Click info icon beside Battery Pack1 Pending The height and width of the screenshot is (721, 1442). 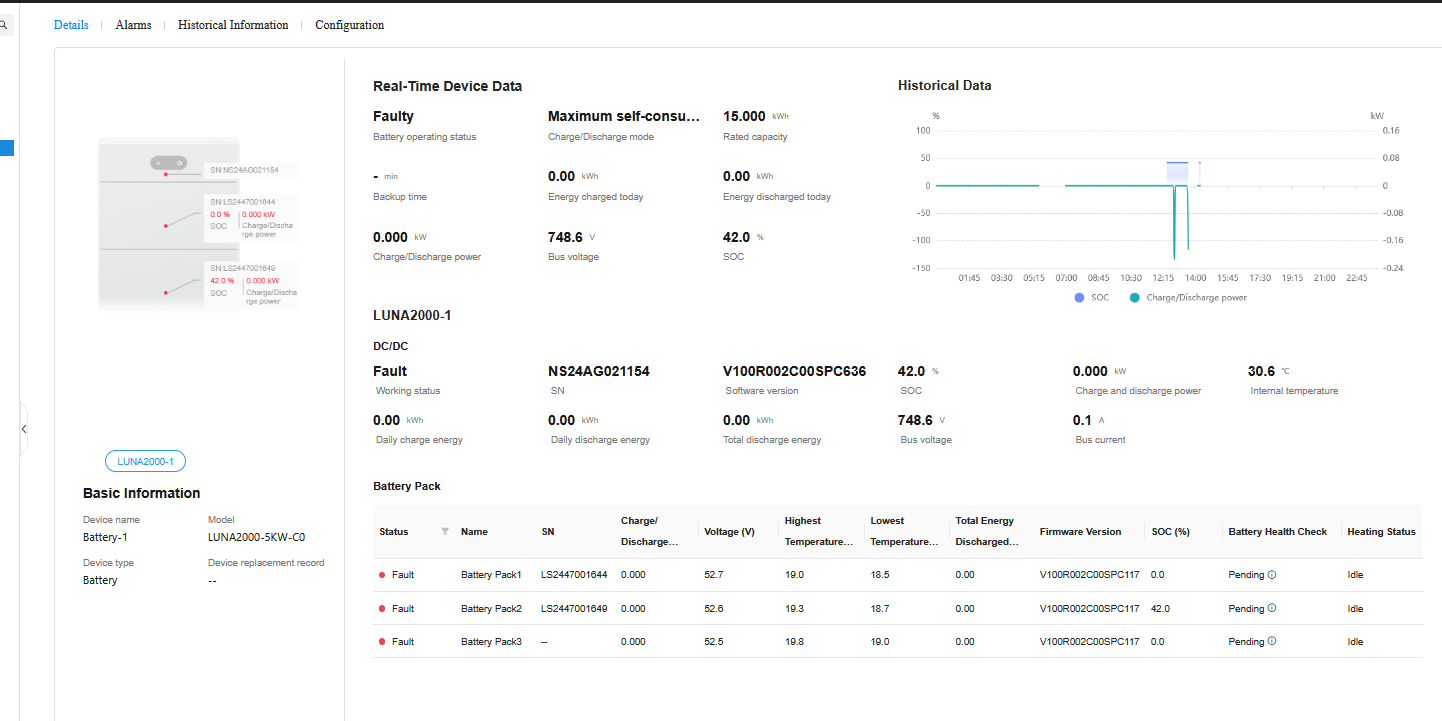coord(1272,575)
